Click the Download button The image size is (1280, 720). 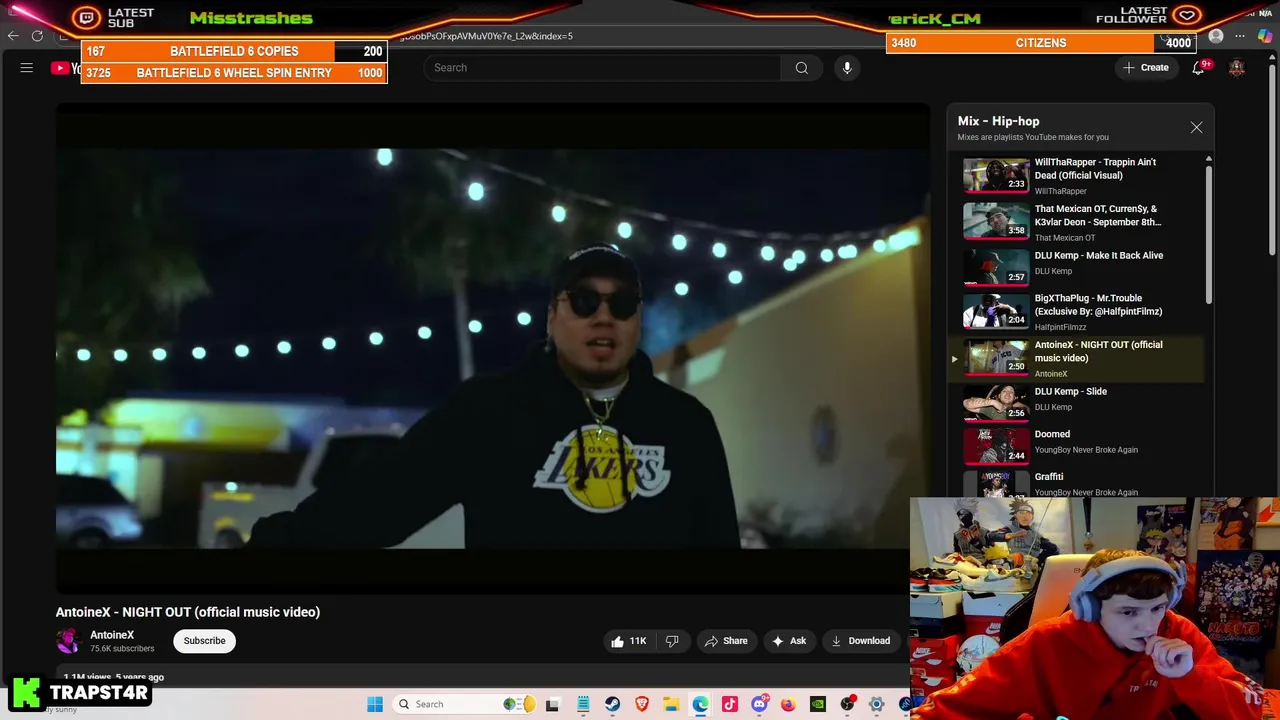pyautogui.click(x=860, y=641)
